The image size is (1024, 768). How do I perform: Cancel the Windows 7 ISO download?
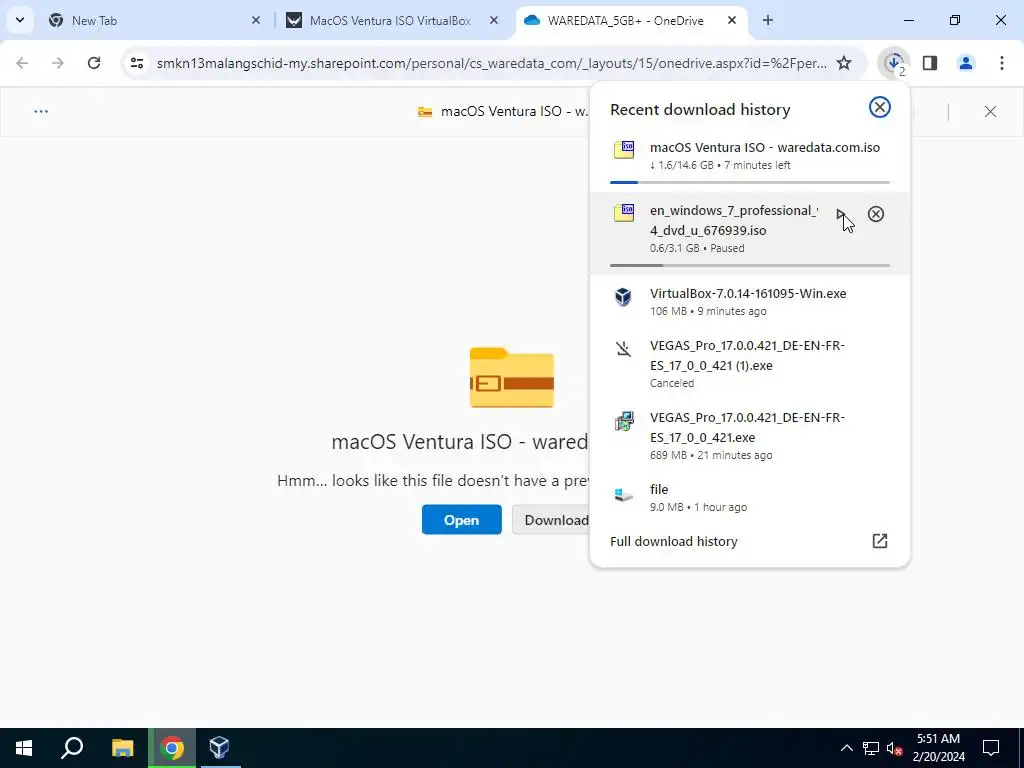(x=876, y=214)
